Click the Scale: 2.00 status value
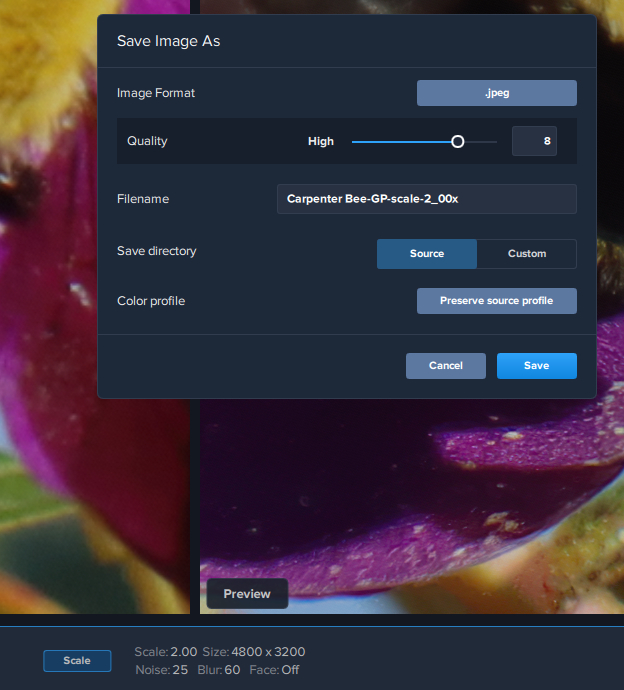The height and width of the screenshot is (690, 624). tap(166, 652)
